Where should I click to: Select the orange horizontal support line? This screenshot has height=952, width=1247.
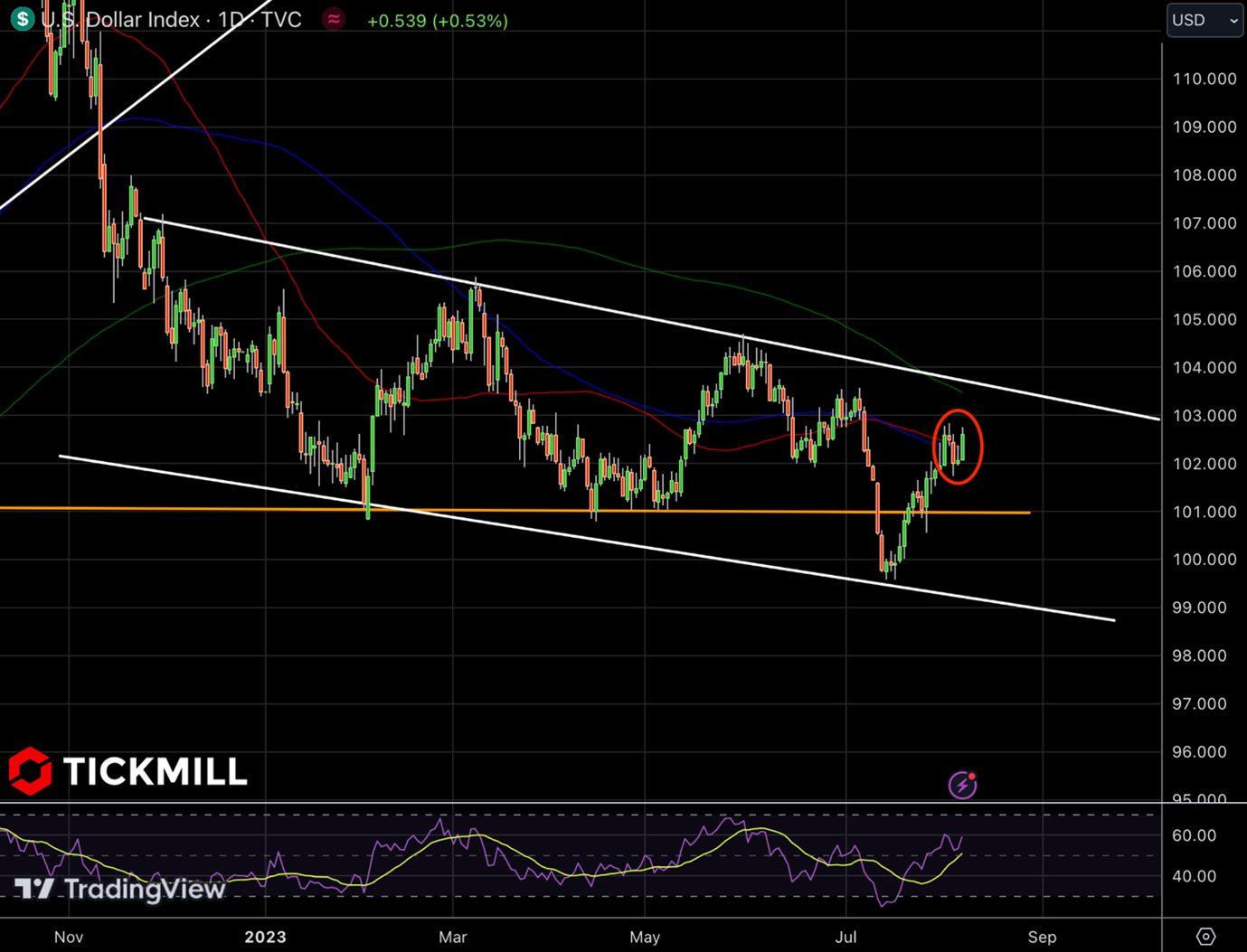coord(515,511)
